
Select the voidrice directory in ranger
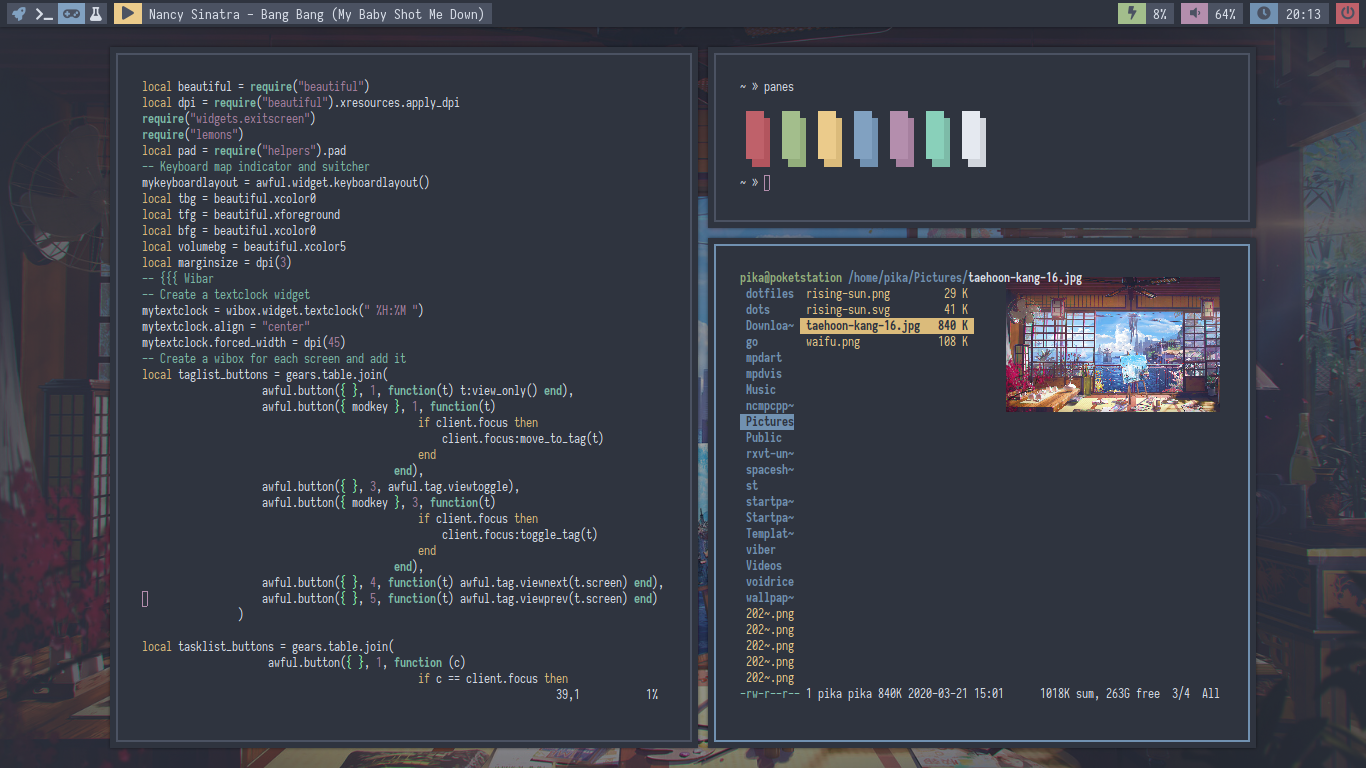[769, 582]
